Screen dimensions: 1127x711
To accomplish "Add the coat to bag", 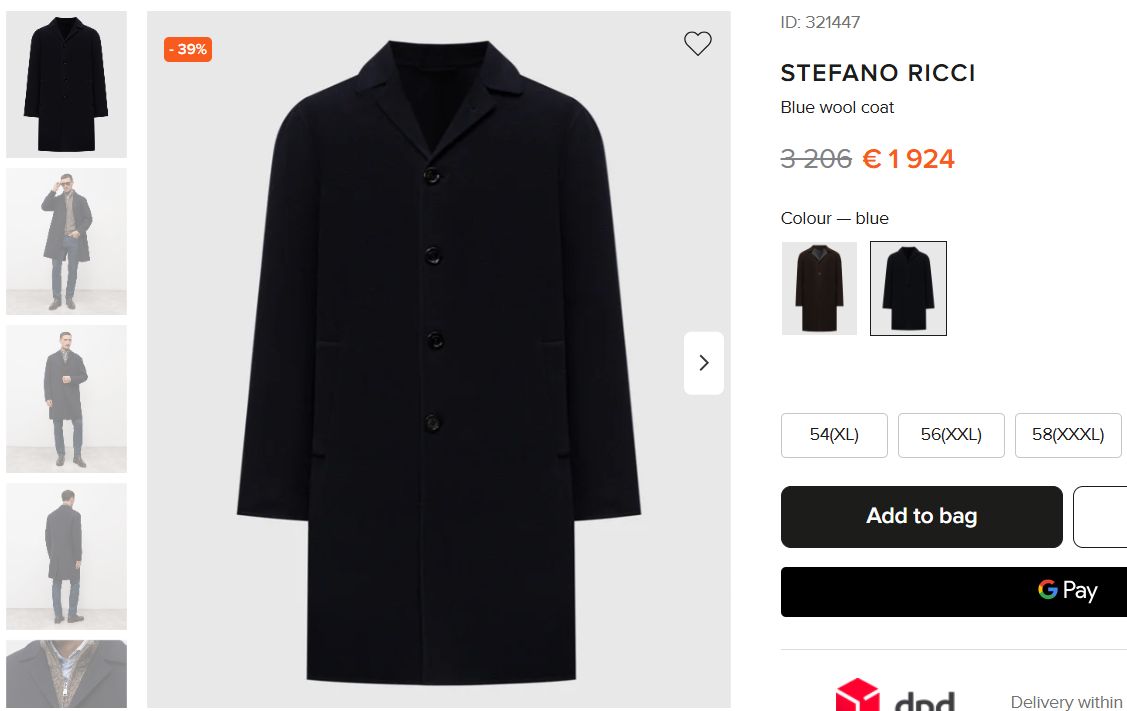I will [x=921, y=516].
